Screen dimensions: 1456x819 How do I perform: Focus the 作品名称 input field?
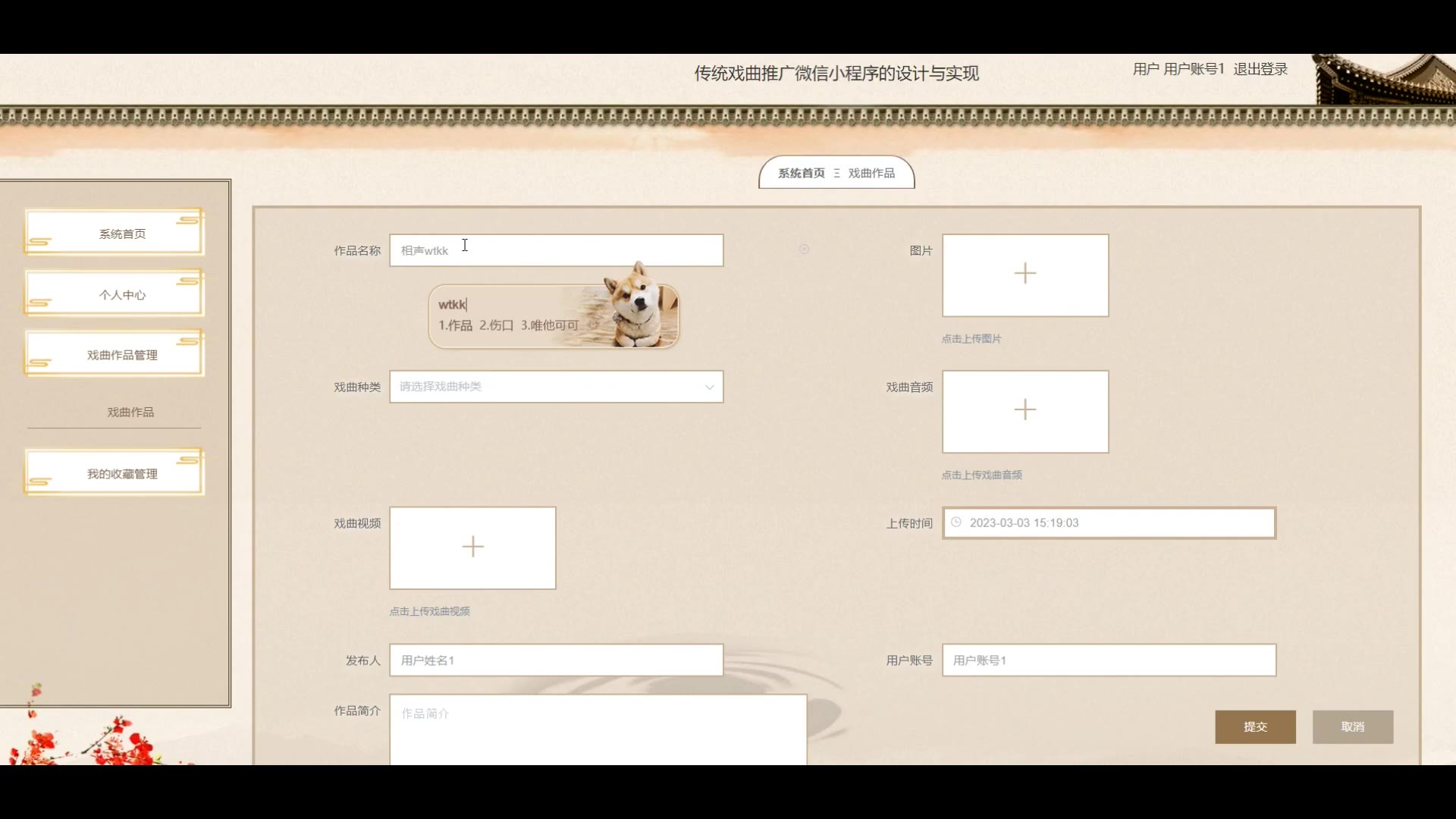coord(557,250)
